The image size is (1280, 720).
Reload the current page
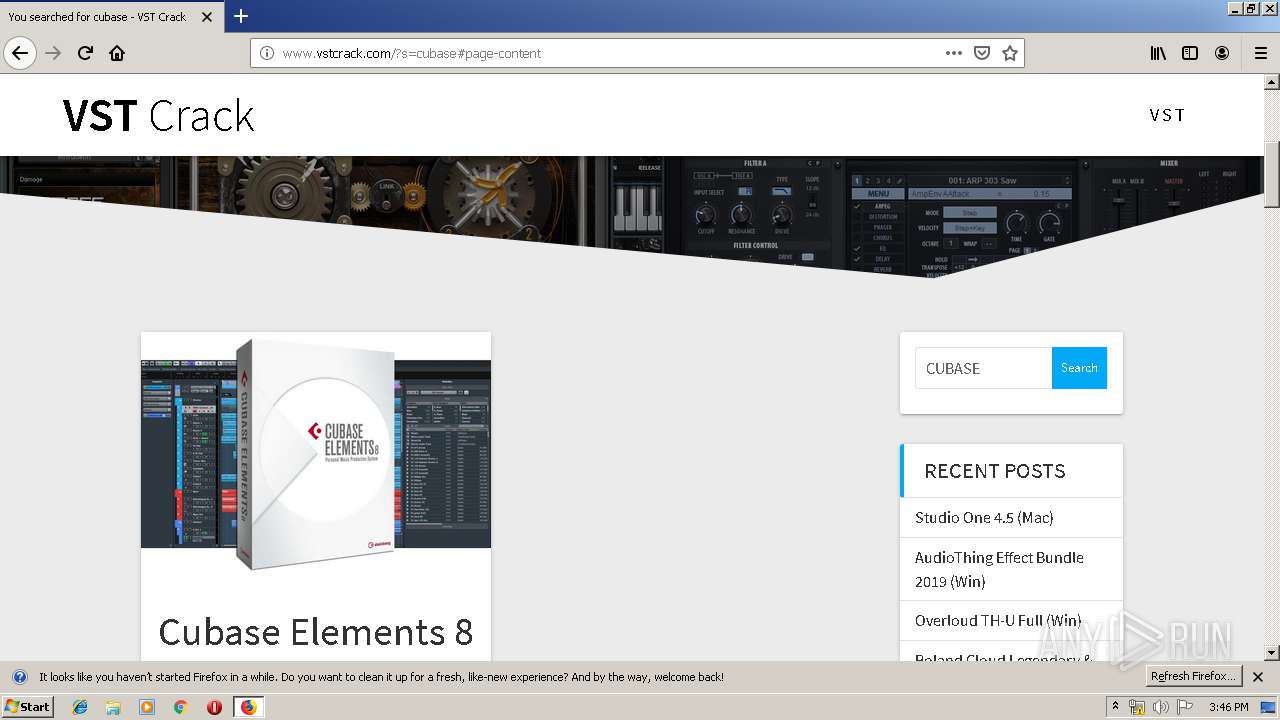click(85, 53)
